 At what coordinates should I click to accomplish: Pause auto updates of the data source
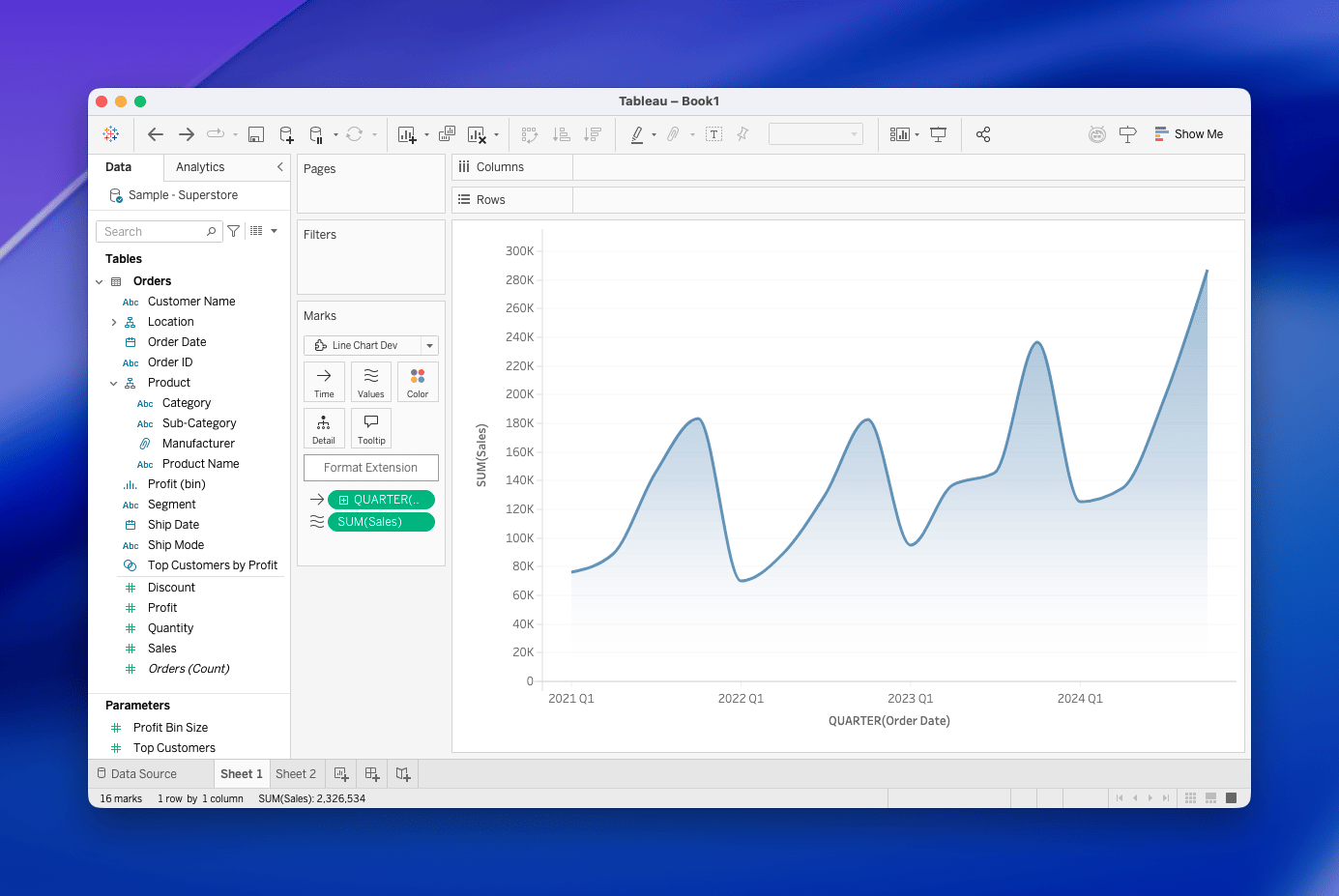316,134
